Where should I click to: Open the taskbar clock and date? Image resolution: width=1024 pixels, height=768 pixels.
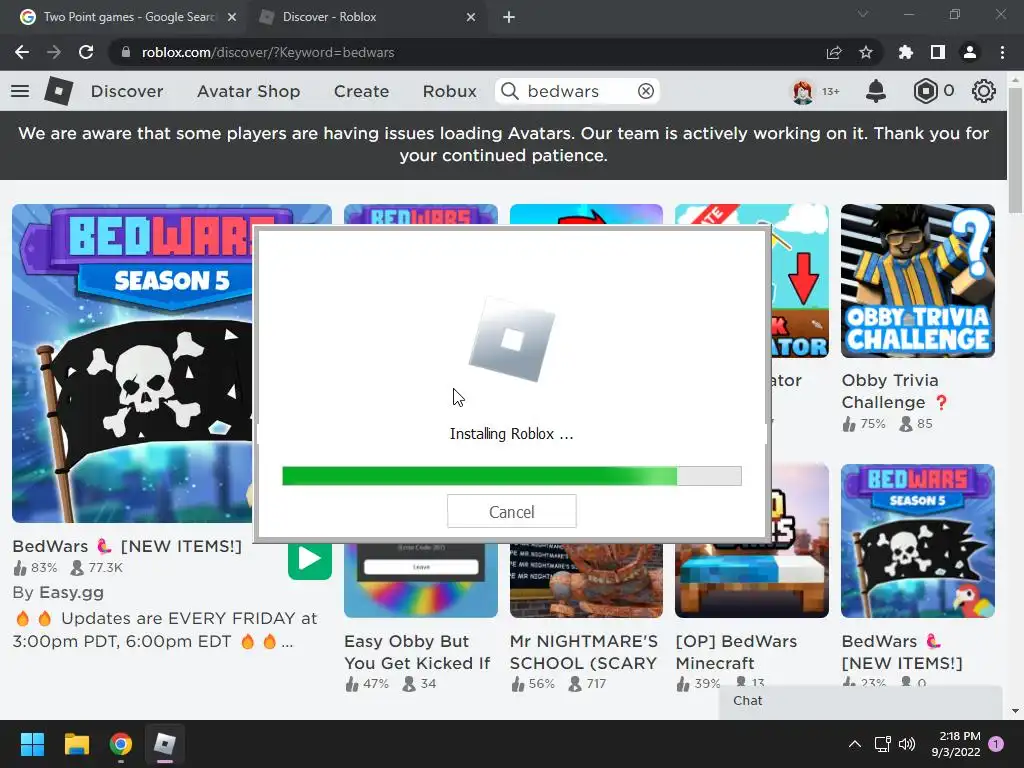point(956,744)
